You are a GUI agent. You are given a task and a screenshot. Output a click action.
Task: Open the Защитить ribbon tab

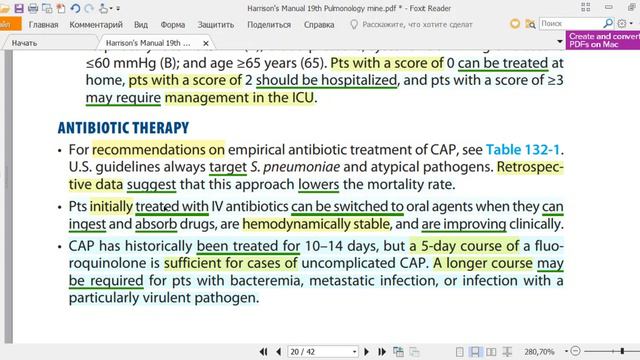(x=216, y=24)
